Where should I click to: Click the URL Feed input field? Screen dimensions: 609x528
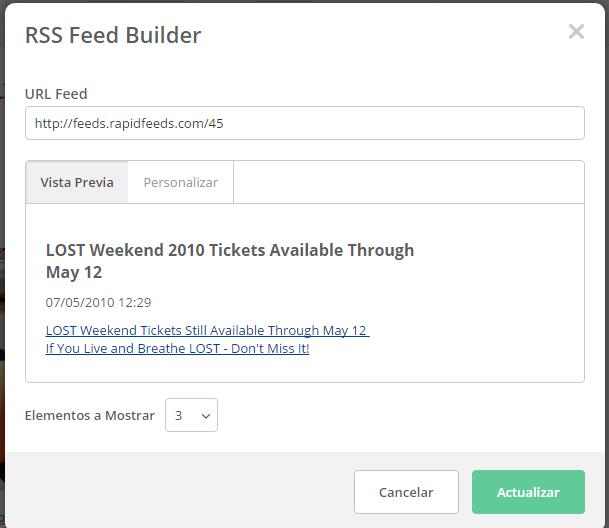click(x=304, y=123)
